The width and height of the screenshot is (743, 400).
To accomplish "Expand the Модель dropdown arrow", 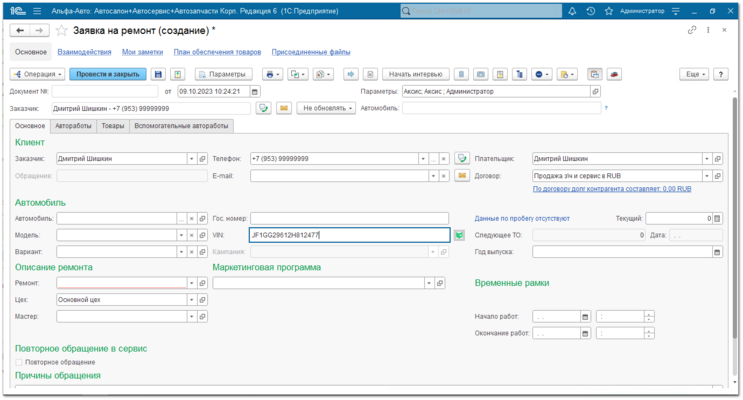I will tap(181, 235).
